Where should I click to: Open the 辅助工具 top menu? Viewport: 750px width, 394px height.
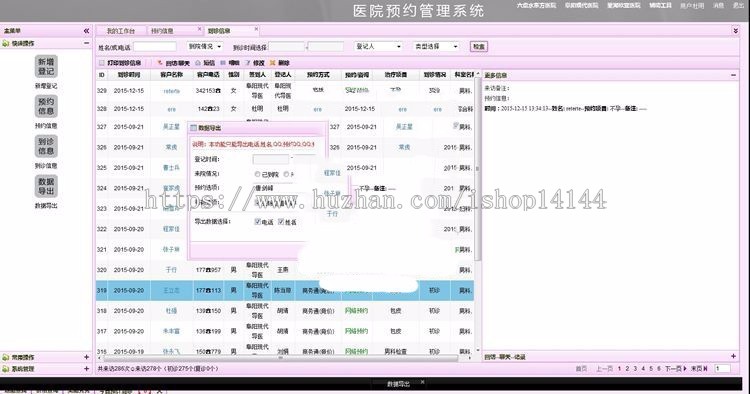(x=660, y=6)
